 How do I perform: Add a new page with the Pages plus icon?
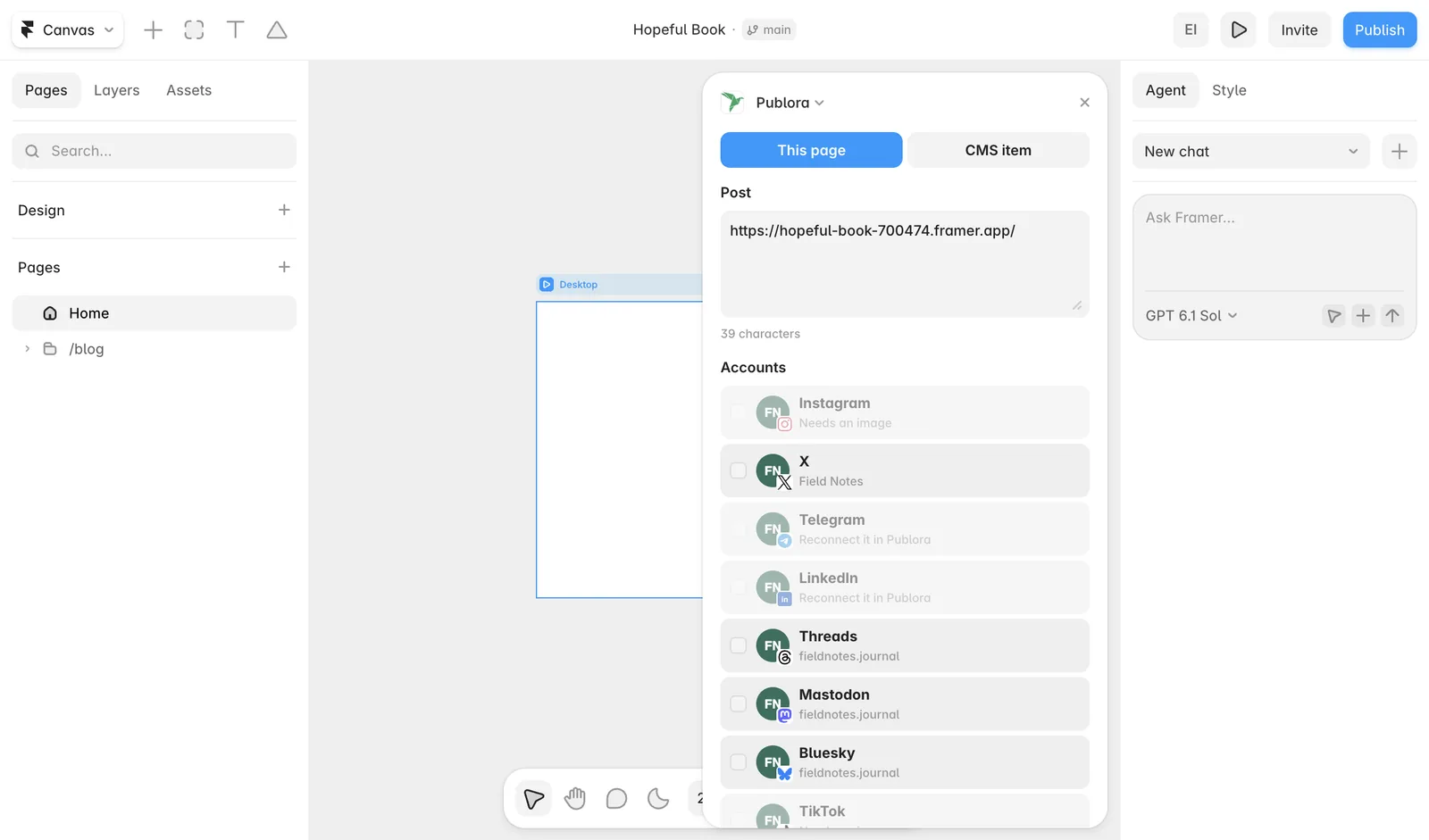click(x=284, y=267)
